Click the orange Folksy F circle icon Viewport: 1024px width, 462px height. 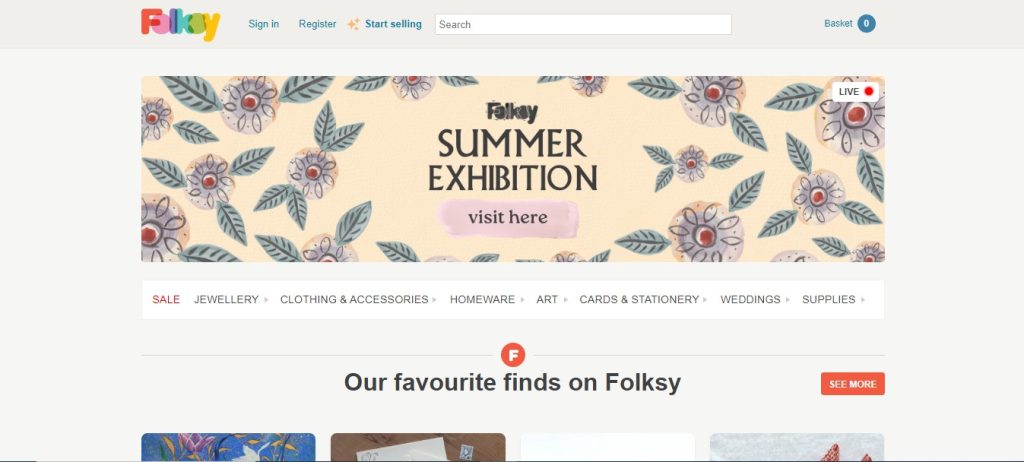pos(512,354)
